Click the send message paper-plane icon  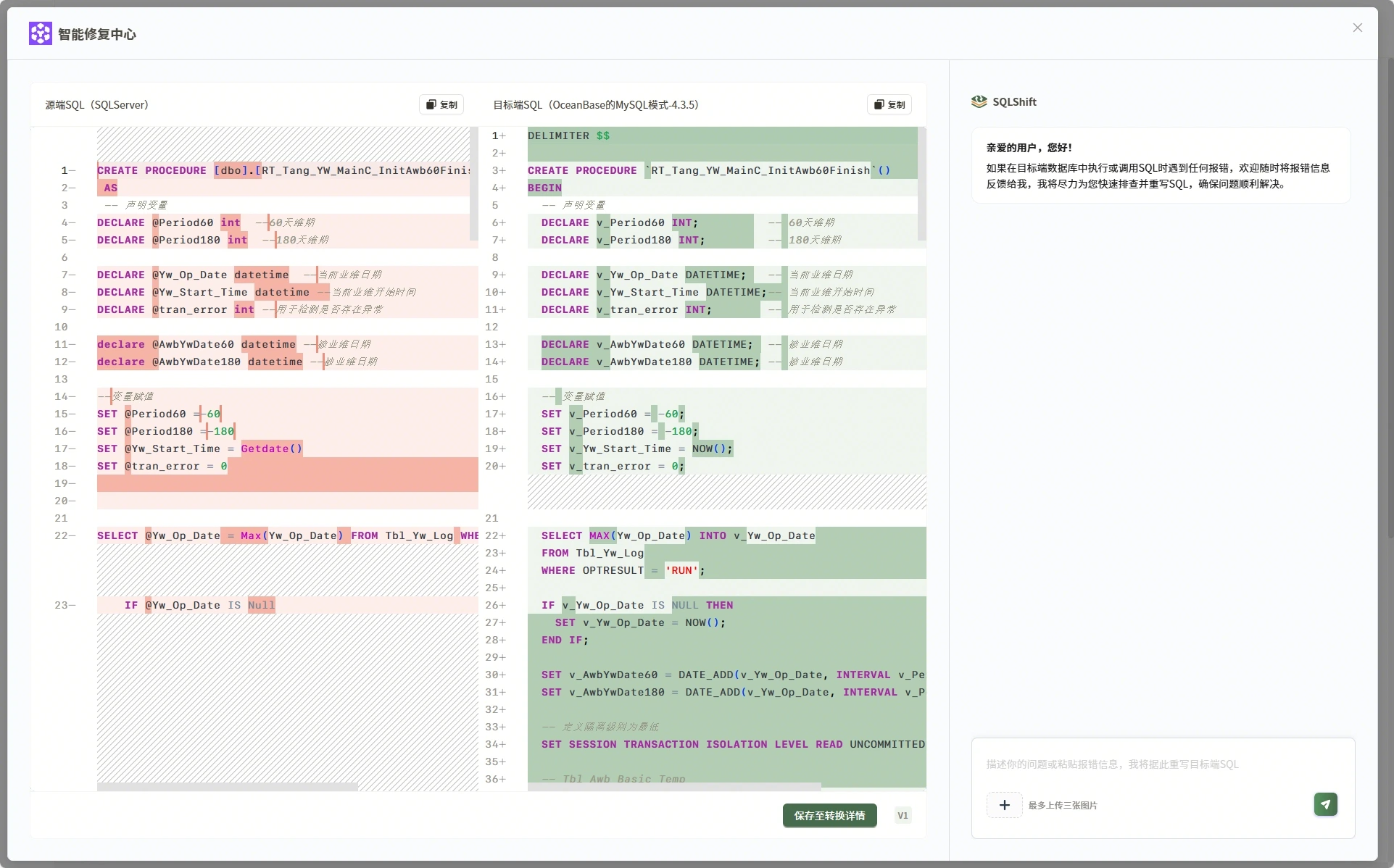(1325, 804)
